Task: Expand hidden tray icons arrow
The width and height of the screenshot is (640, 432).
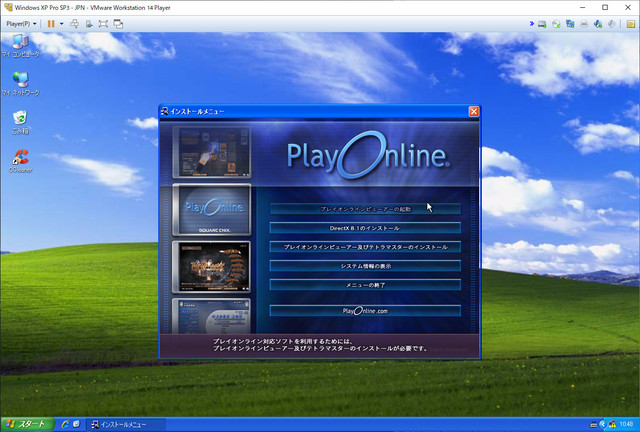Action: (x=602, y=425)
